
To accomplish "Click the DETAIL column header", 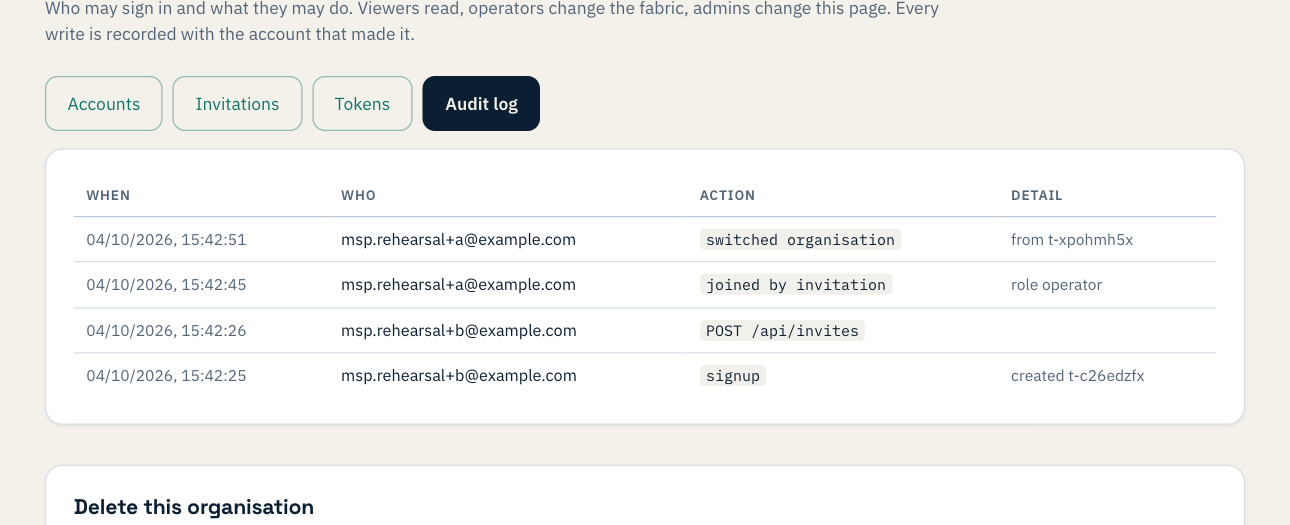I will pos(1036,195).
